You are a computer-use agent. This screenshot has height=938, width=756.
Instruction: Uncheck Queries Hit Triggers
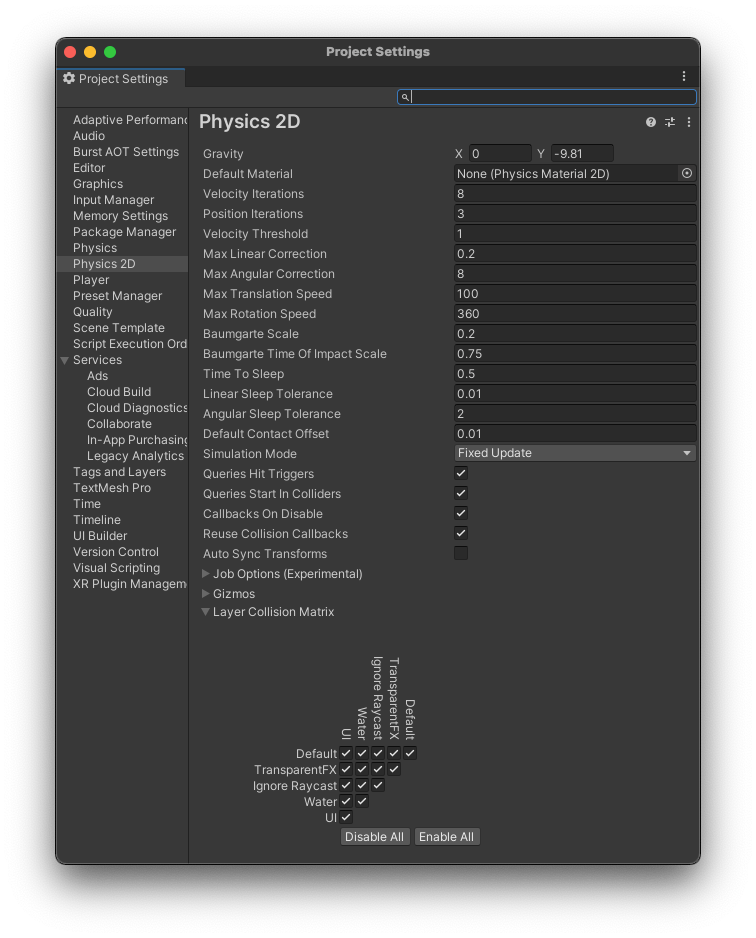point(461,473)
